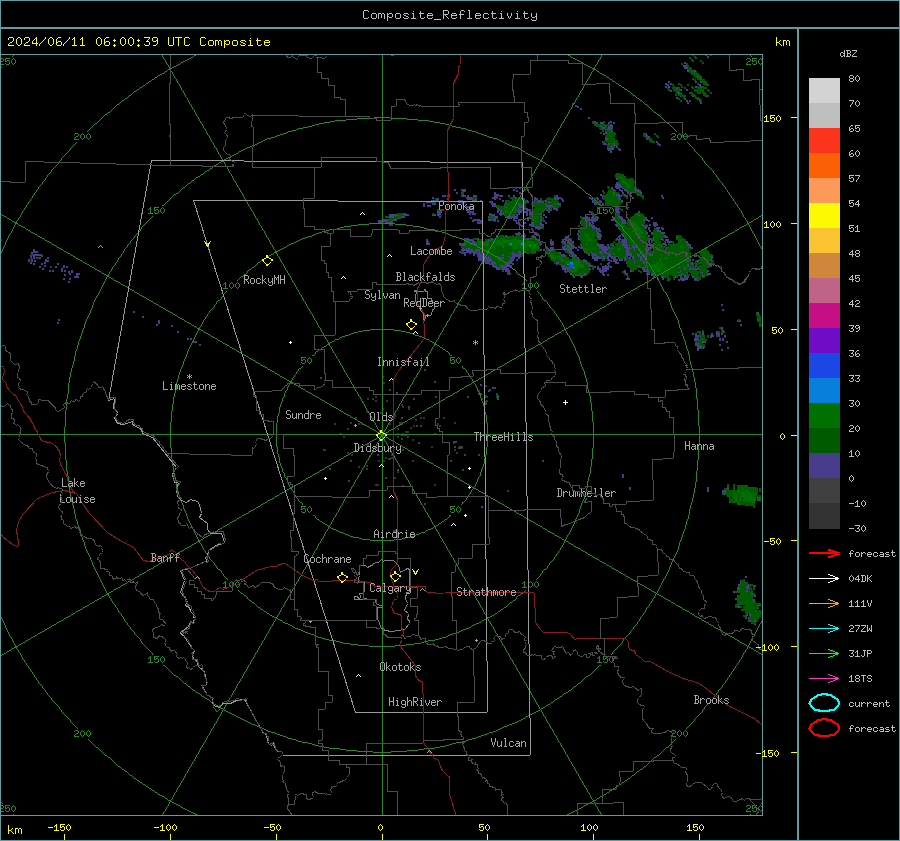
Task: Pick the royal blue 36 dBZ swatch
Action: 824,365
